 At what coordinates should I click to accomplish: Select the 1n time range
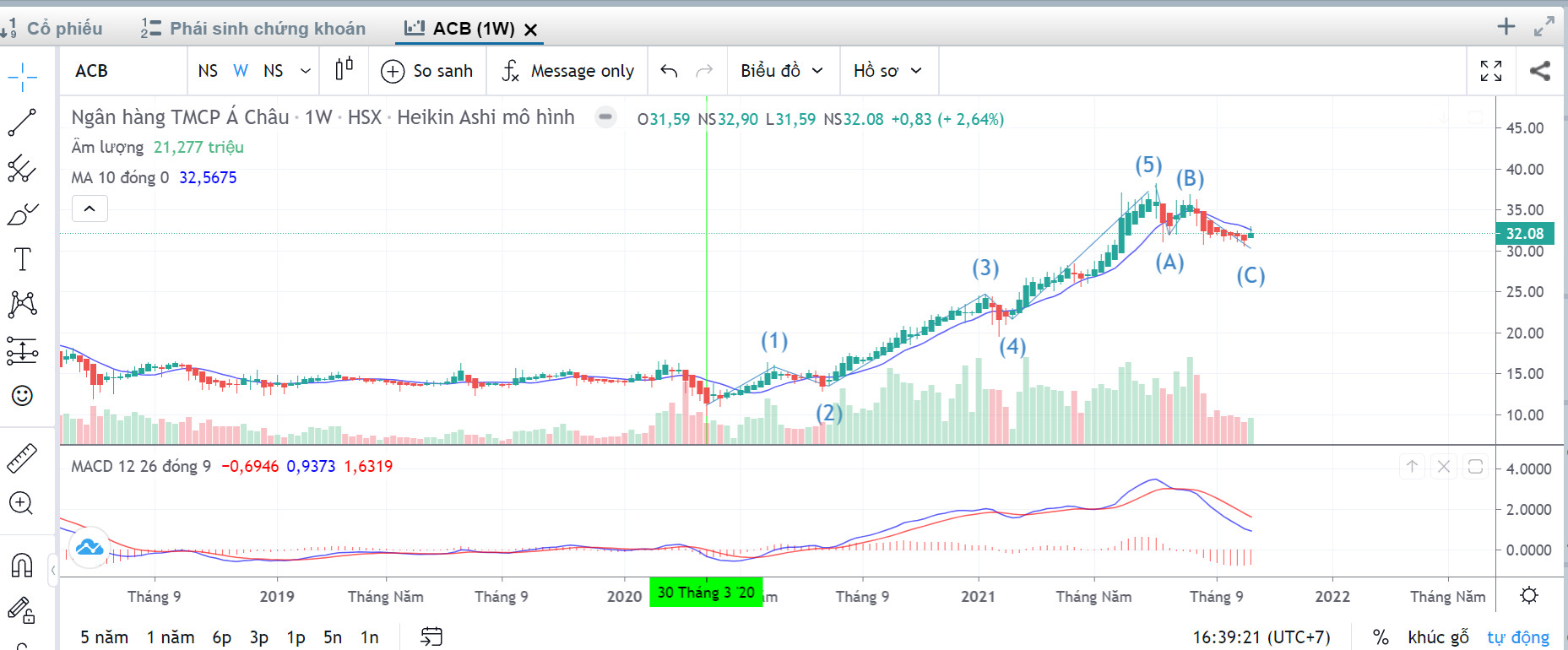coord(370,637)
